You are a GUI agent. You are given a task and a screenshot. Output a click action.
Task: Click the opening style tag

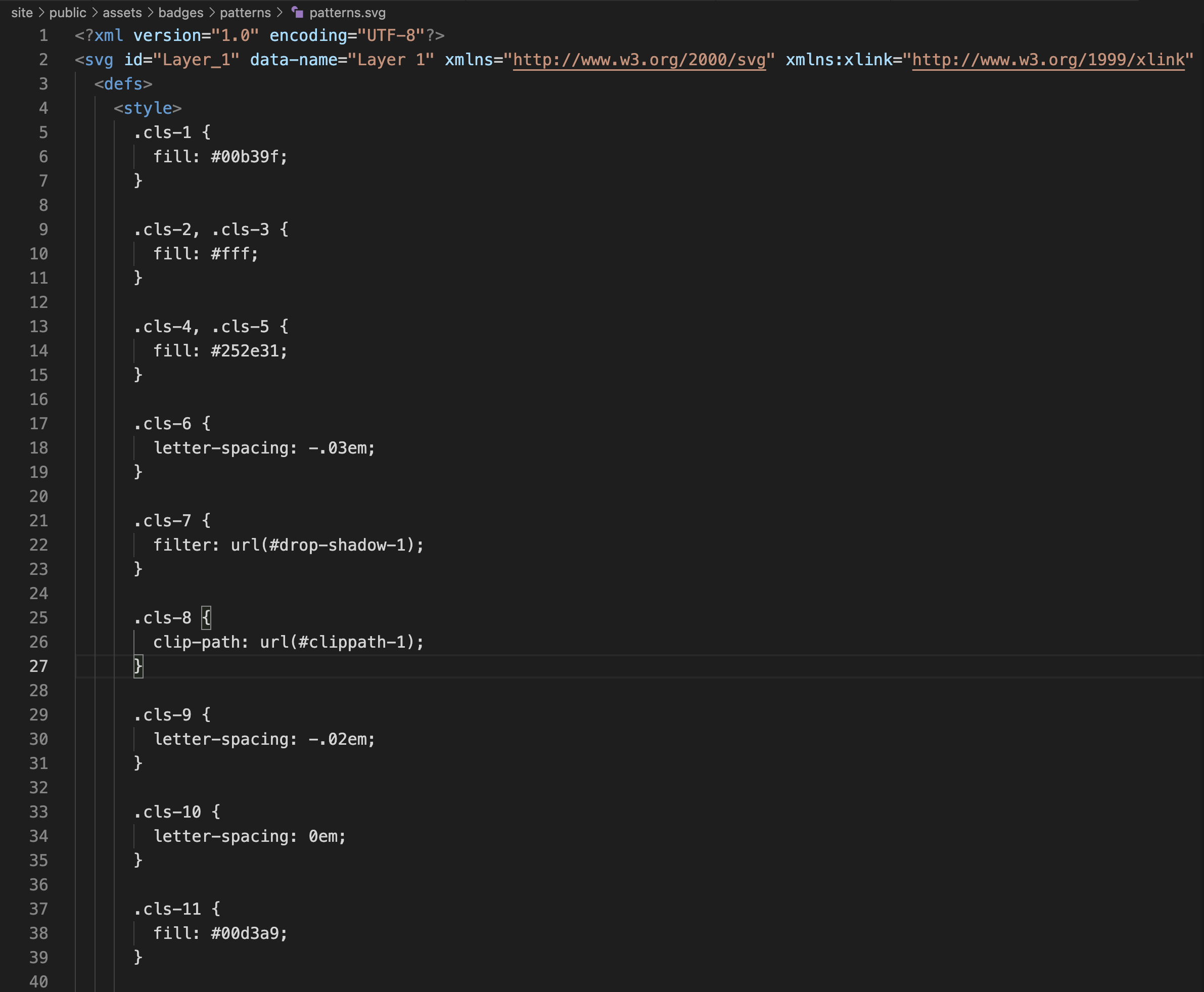click(x=148, y=108)
